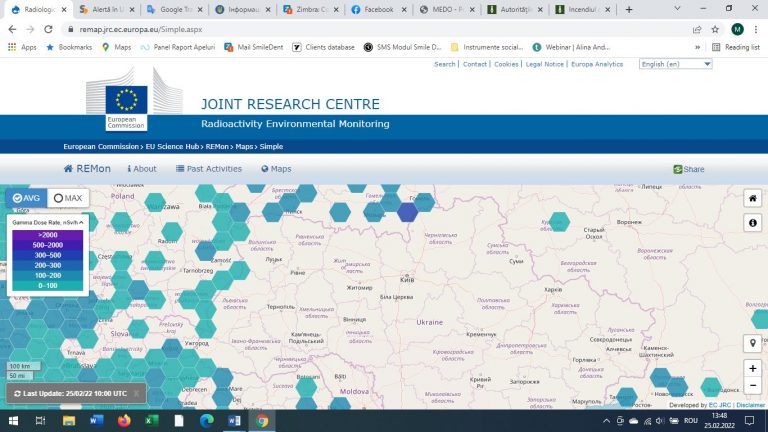This screenshot has width=768, height=432.
Task: Open Firefox from taskbar
Action: [124, 421]
